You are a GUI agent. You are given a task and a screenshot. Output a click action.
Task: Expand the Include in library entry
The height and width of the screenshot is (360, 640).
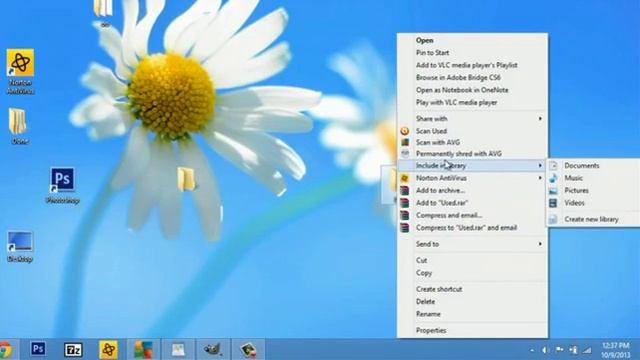coord(472,165)
